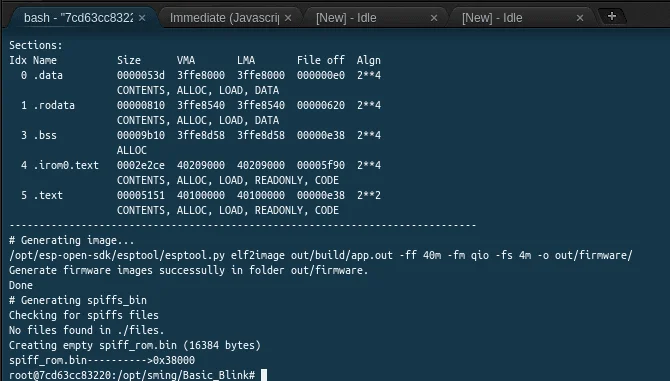The height and width of the screenshot is (381, 670).
Task: Click 'Creating empty spiff_rom.bin' line
Action: 135,345
